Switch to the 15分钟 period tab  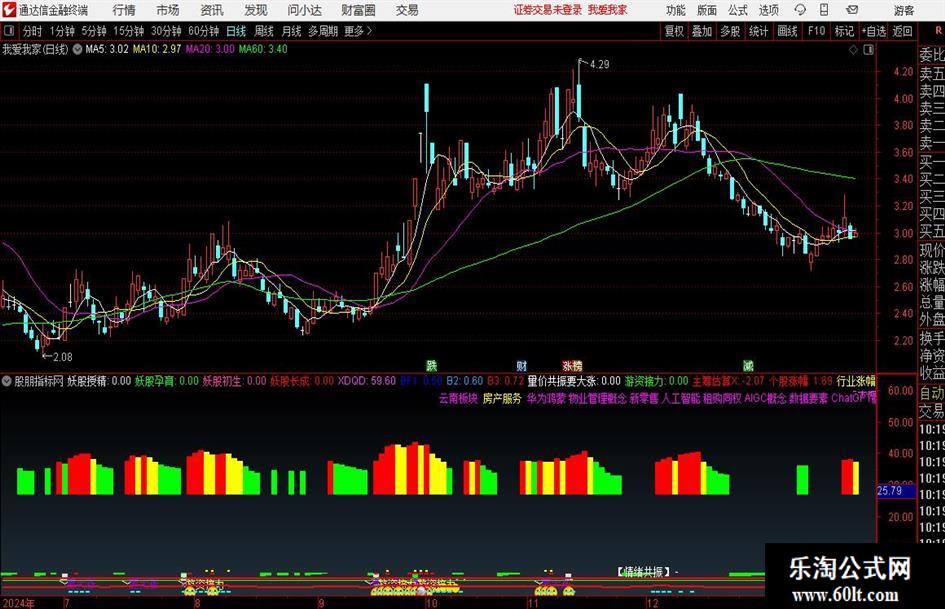tap(128, 31)
